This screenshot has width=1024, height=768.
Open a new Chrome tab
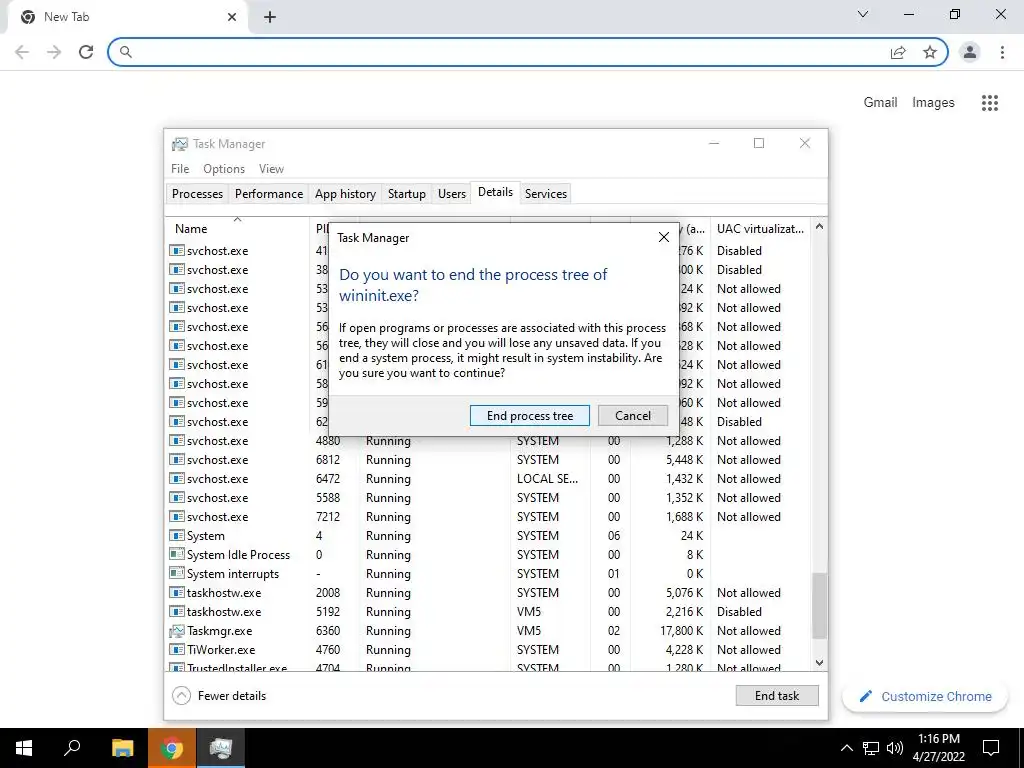click(270, 17)
